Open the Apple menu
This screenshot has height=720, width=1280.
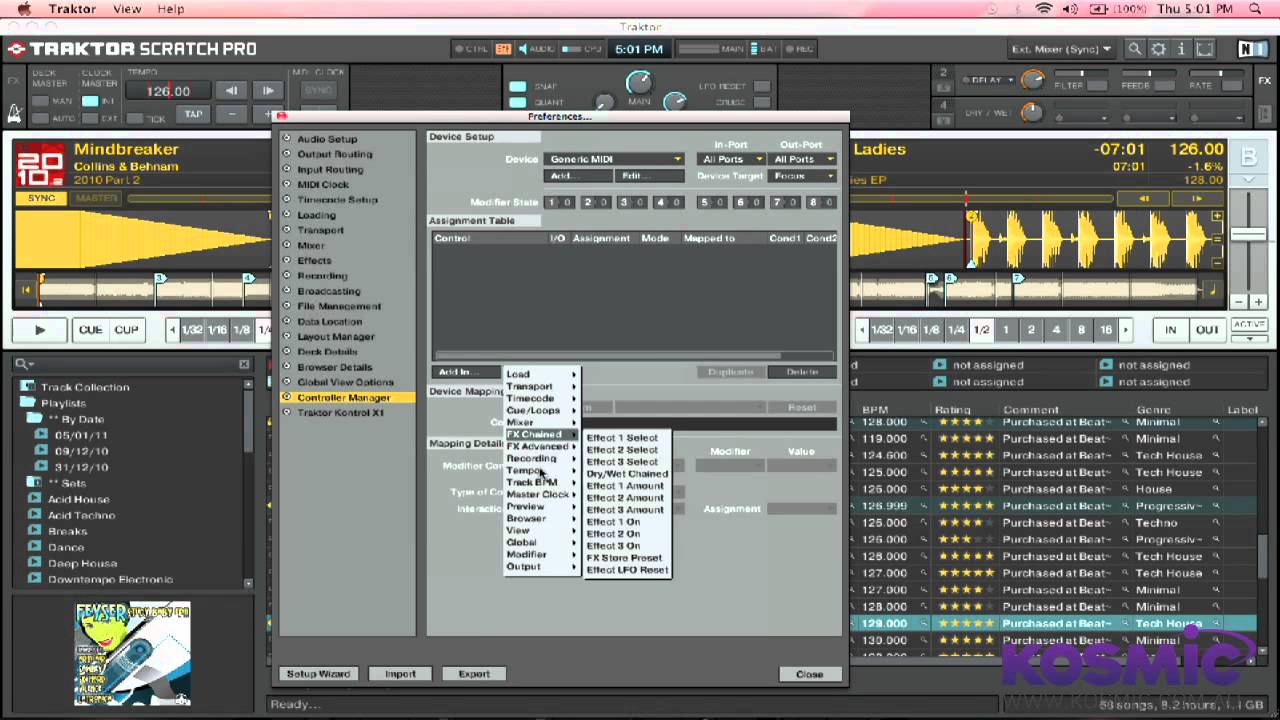pos(23,9)
